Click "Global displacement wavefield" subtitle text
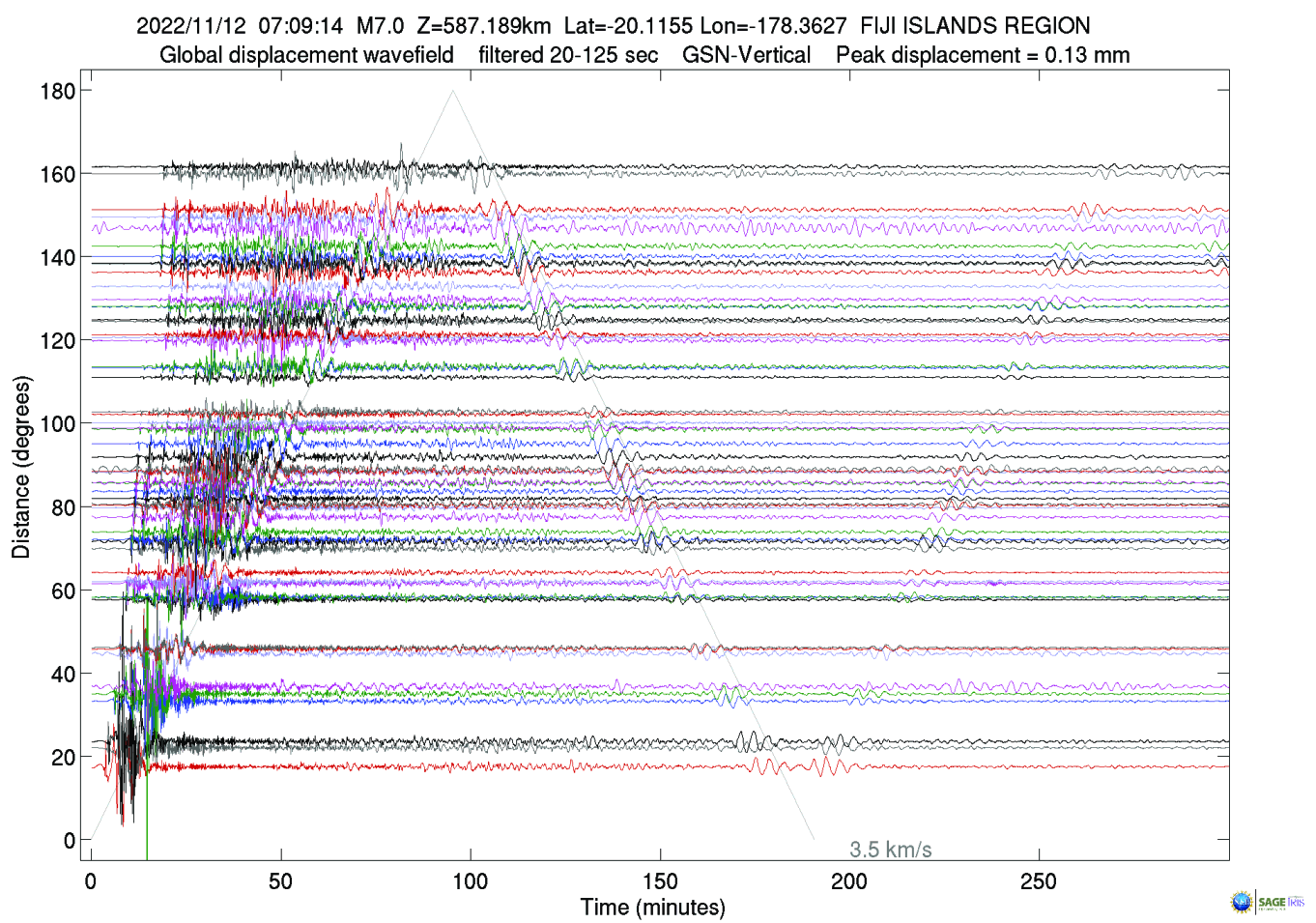The width and height of the screenshot is (1316, 923). [306, 55]
